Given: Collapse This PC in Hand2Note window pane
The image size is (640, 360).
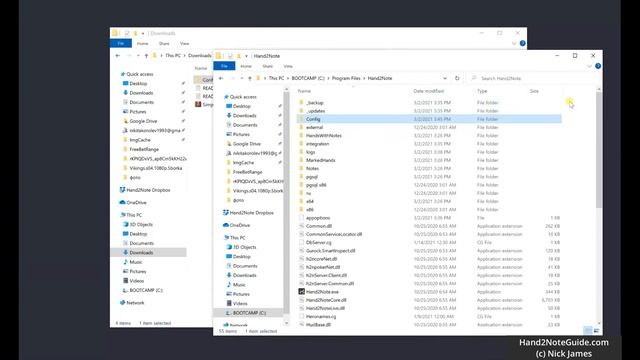Looking at the screenshot, I should click(x=226, y=238).
